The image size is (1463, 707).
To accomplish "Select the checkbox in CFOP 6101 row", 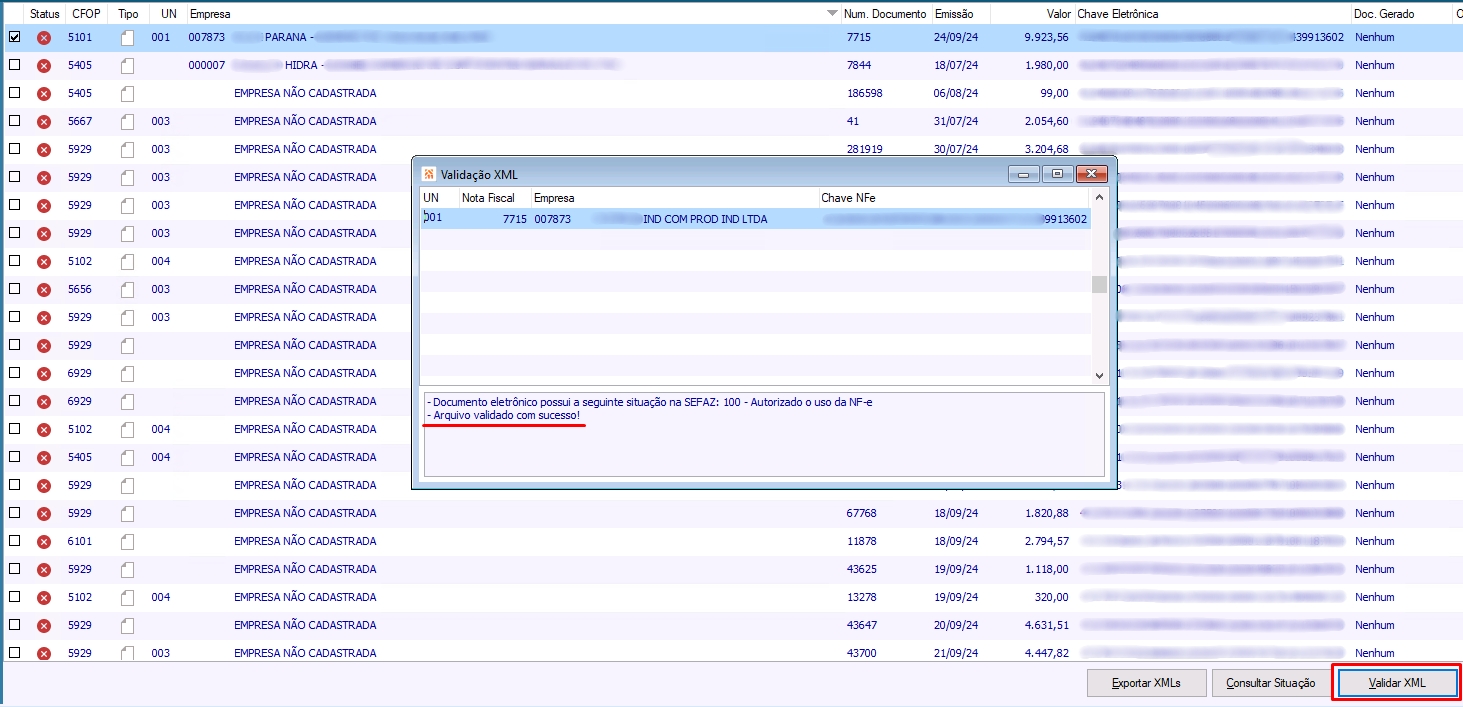I will point(14,541).
